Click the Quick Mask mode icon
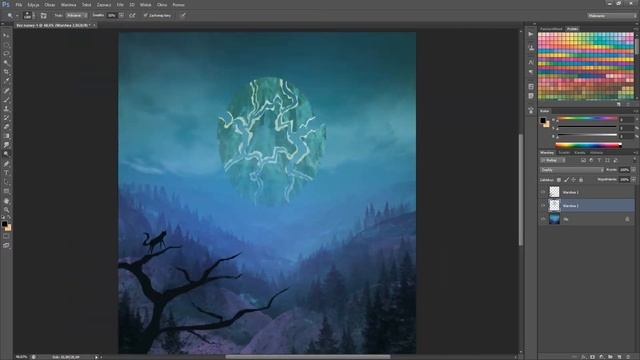The height and width of the screenshot is (360, 640). click(x=6, y=236)
